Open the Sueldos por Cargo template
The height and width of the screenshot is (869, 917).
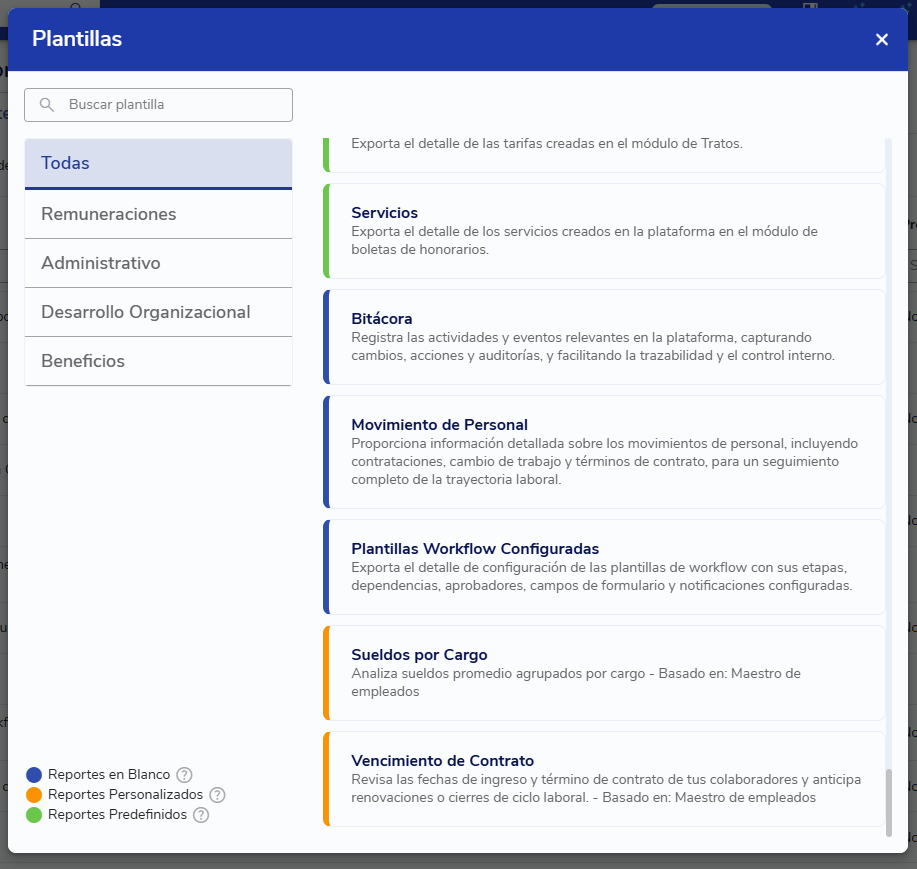(605, 673)
